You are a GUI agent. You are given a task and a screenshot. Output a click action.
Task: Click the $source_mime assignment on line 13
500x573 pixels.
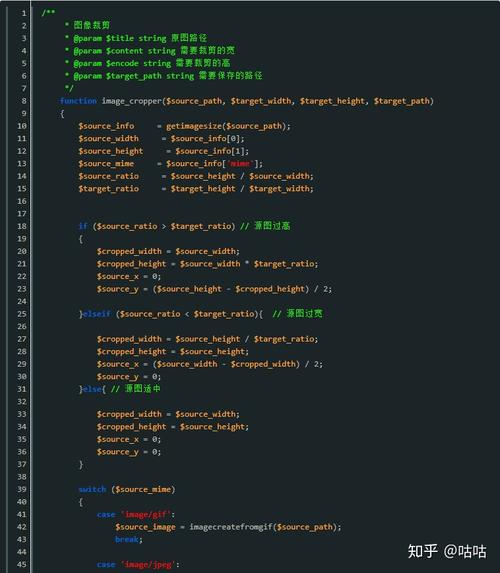170,164
